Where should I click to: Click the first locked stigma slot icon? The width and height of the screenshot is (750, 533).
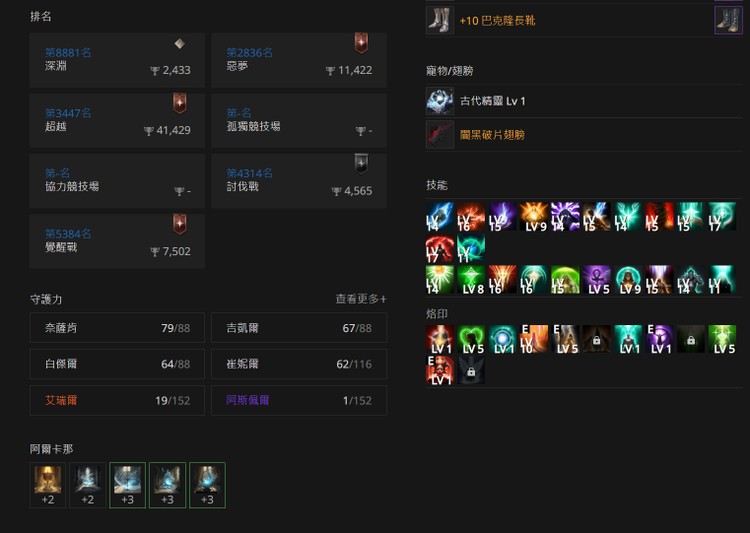pyautogui.click(x=596, y=339)
